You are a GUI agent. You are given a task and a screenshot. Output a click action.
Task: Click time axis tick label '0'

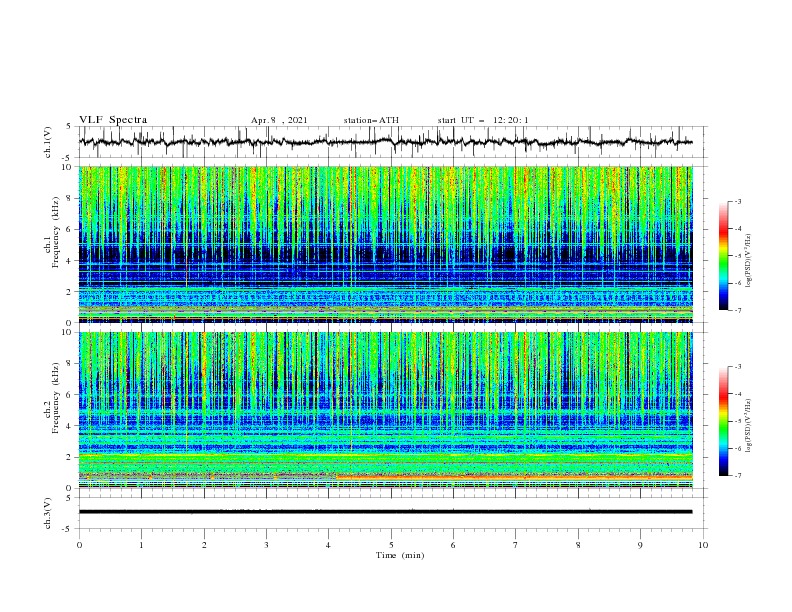point(79,545)
